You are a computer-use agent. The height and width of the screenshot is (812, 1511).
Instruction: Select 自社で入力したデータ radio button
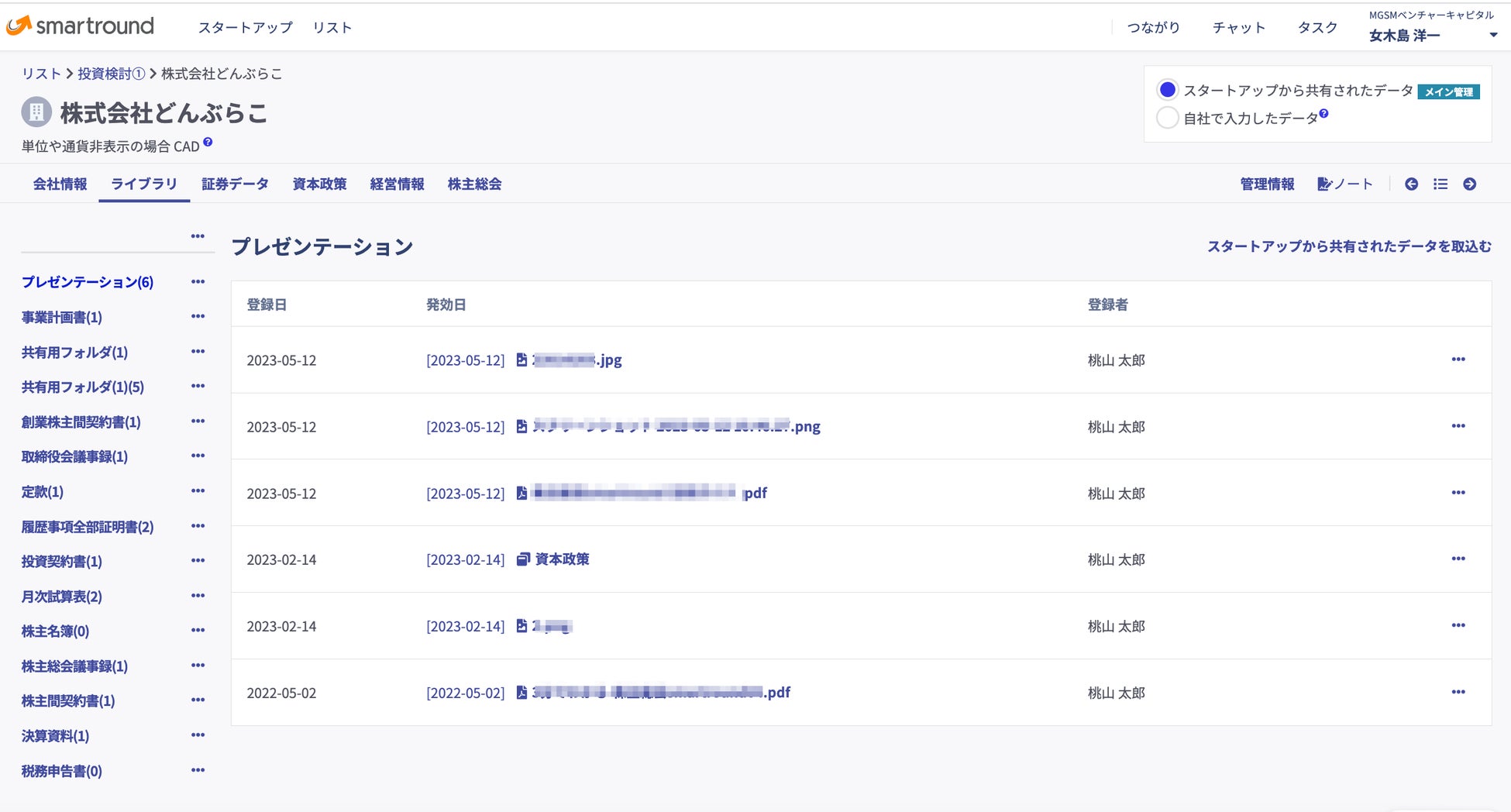click(x=1167, y=118)
